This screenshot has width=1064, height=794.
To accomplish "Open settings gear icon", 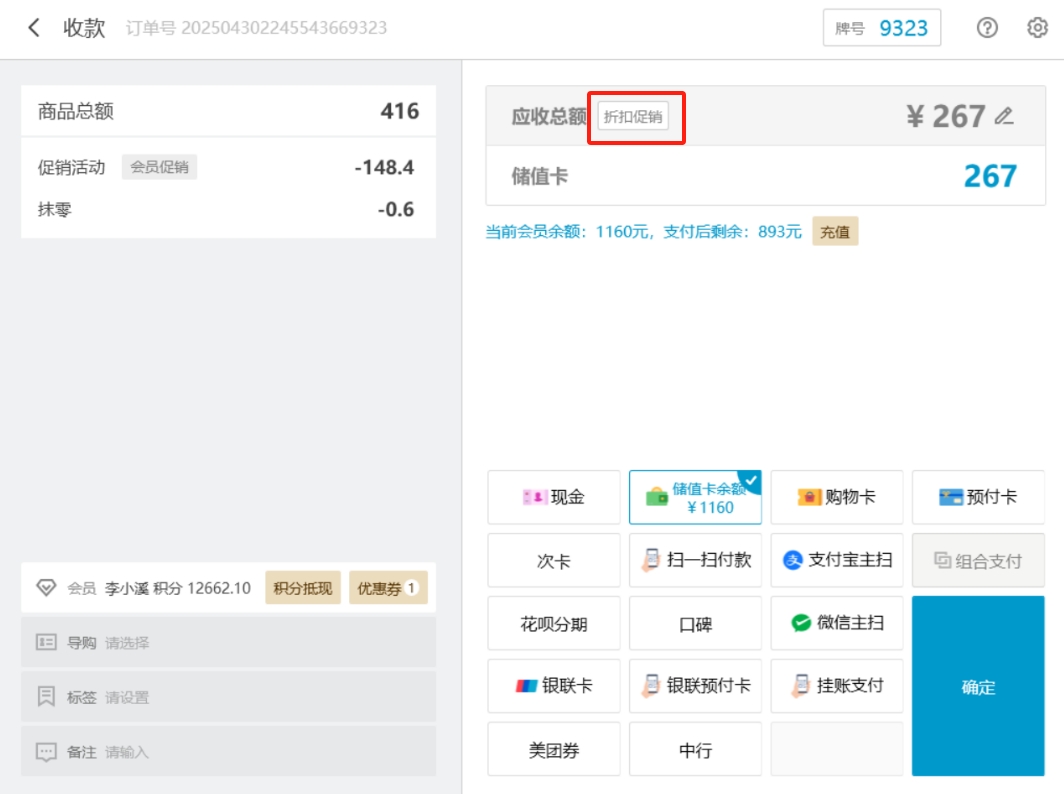I will pos(1037,28).
